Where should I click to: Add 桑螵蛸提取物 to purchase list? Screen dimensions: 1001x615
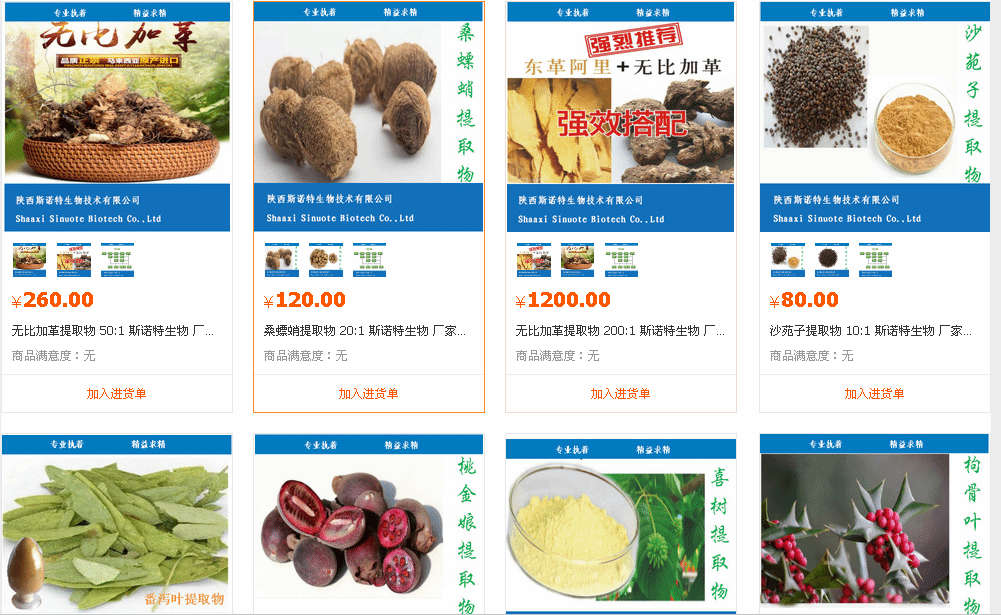tap(368, 393)
